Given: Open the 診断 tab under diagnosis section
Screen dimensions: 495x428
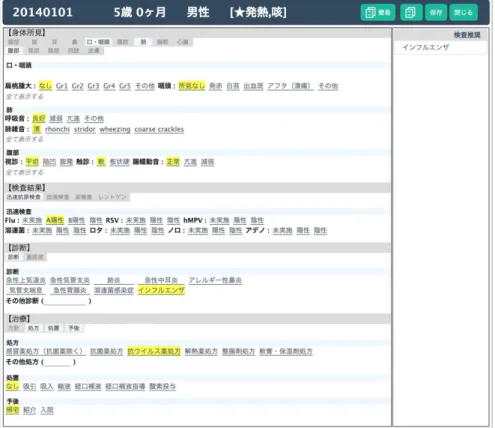Looking at the screenshot, I should tap(13, 257).
